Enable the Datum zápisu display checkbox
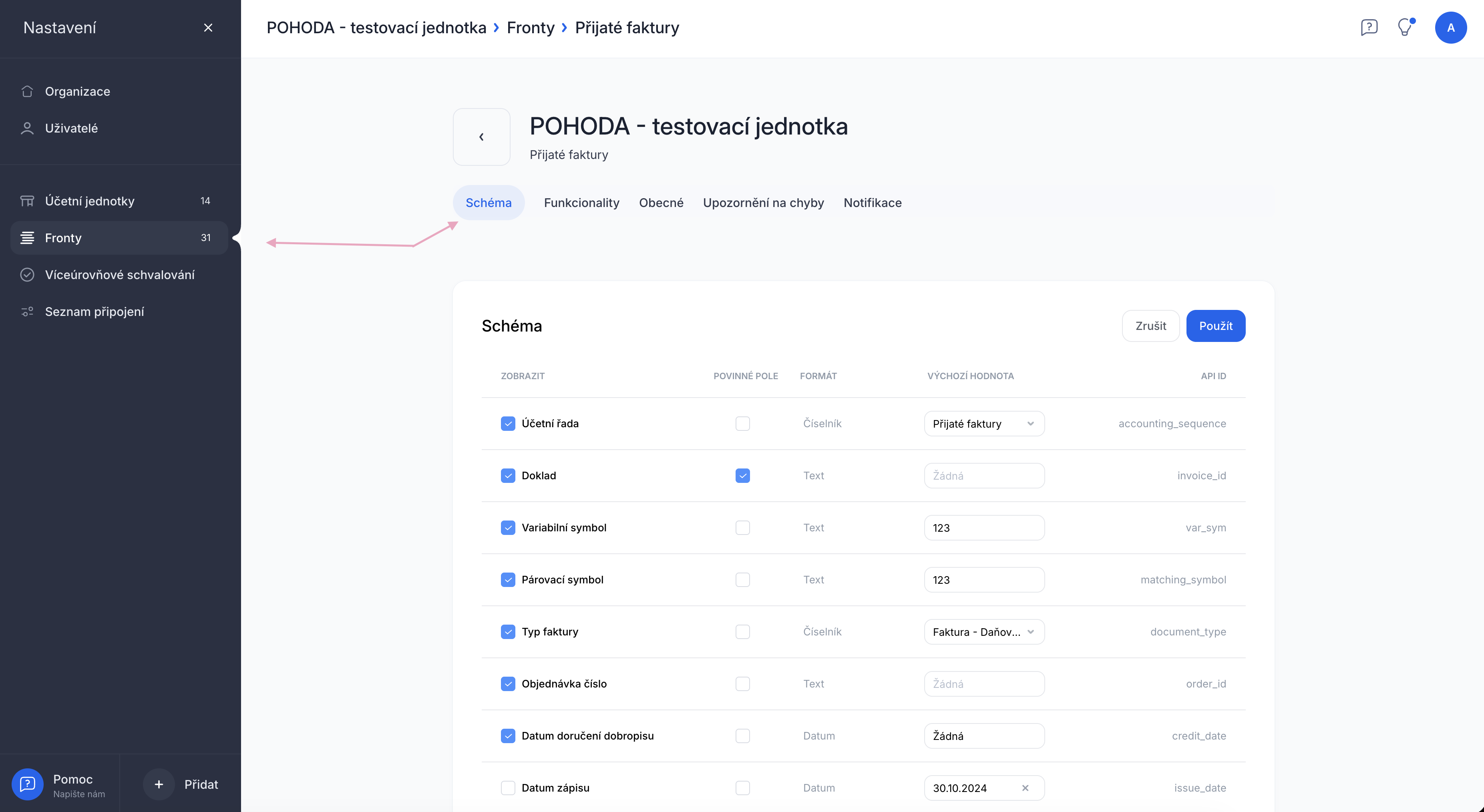Image resolution: width=1484 pixels, height=812 pixels. [507, 788]
